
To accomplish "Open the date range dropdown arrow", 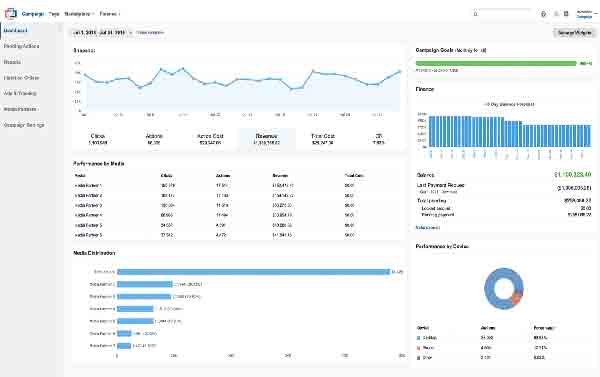I will (x=130, y=33).
